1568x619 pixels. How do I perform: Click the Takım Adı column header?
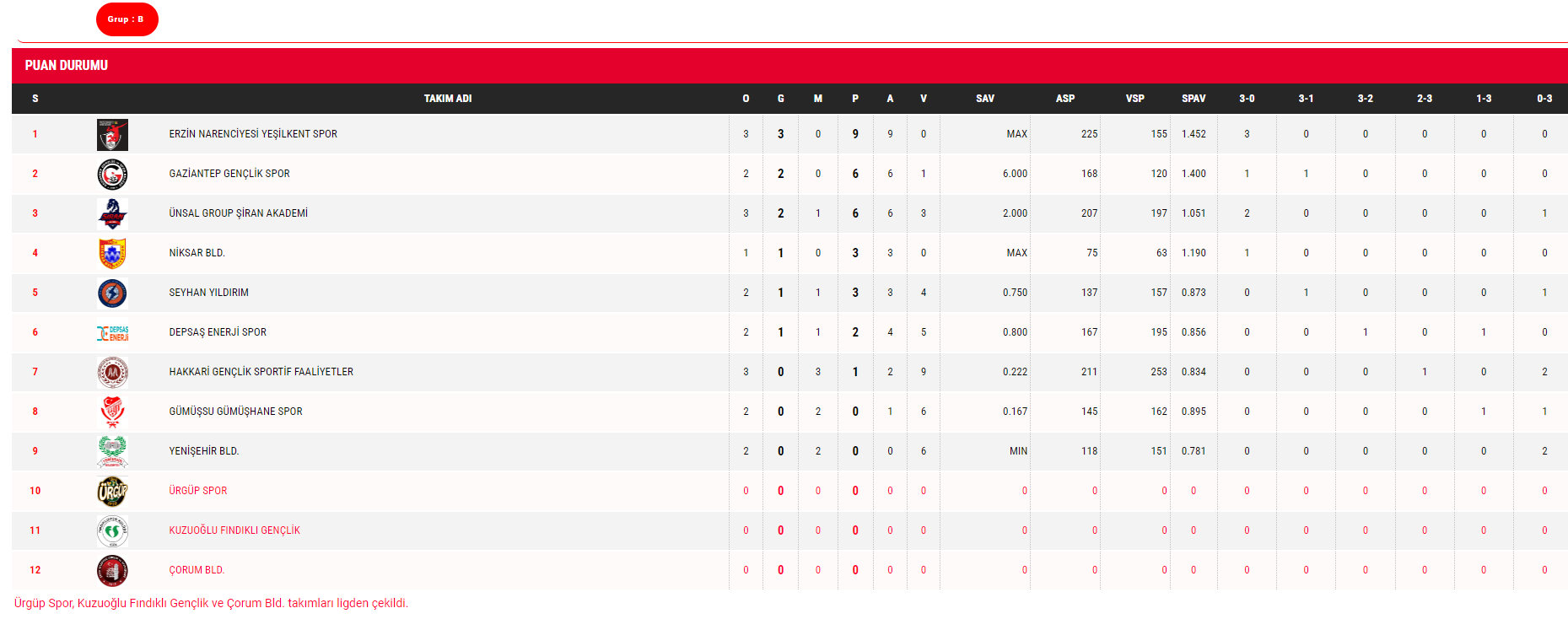[x=448, y=99]
